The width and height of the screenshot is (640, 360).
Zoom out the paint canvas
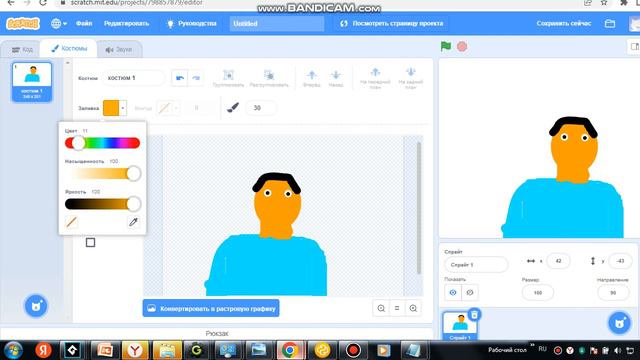pyautogui.click(x=381, y=309)
